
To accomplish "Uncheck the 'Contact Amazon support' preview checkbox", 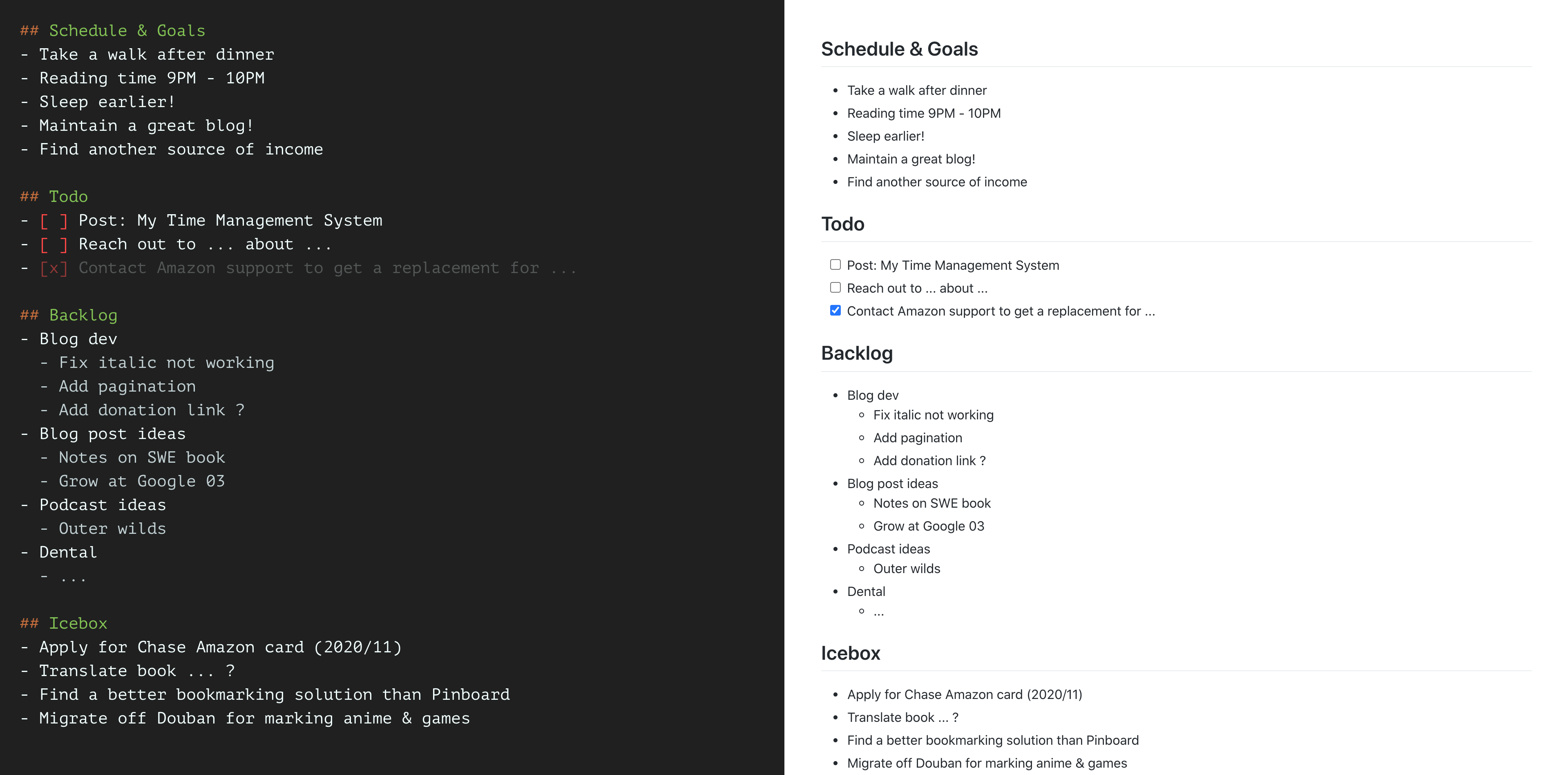I will [835, 311].
